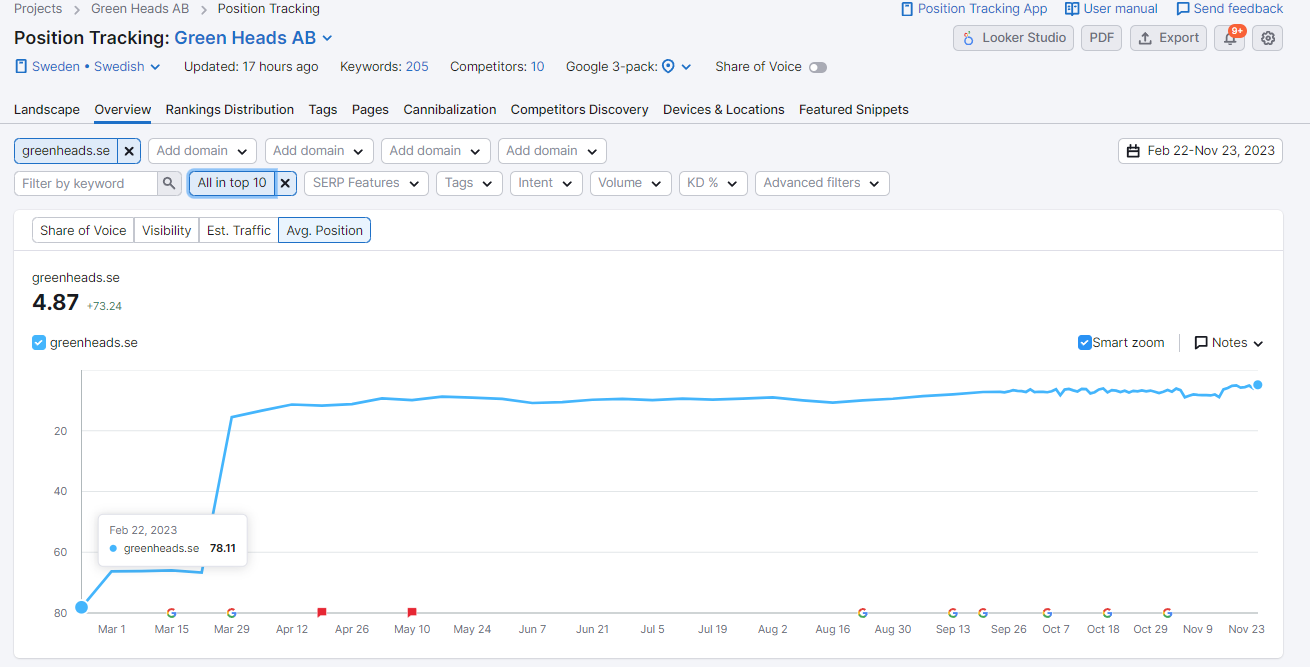Disable the Smart zoom checkbox
Screen dimensions: 1310x667
tap(1085, 343)
